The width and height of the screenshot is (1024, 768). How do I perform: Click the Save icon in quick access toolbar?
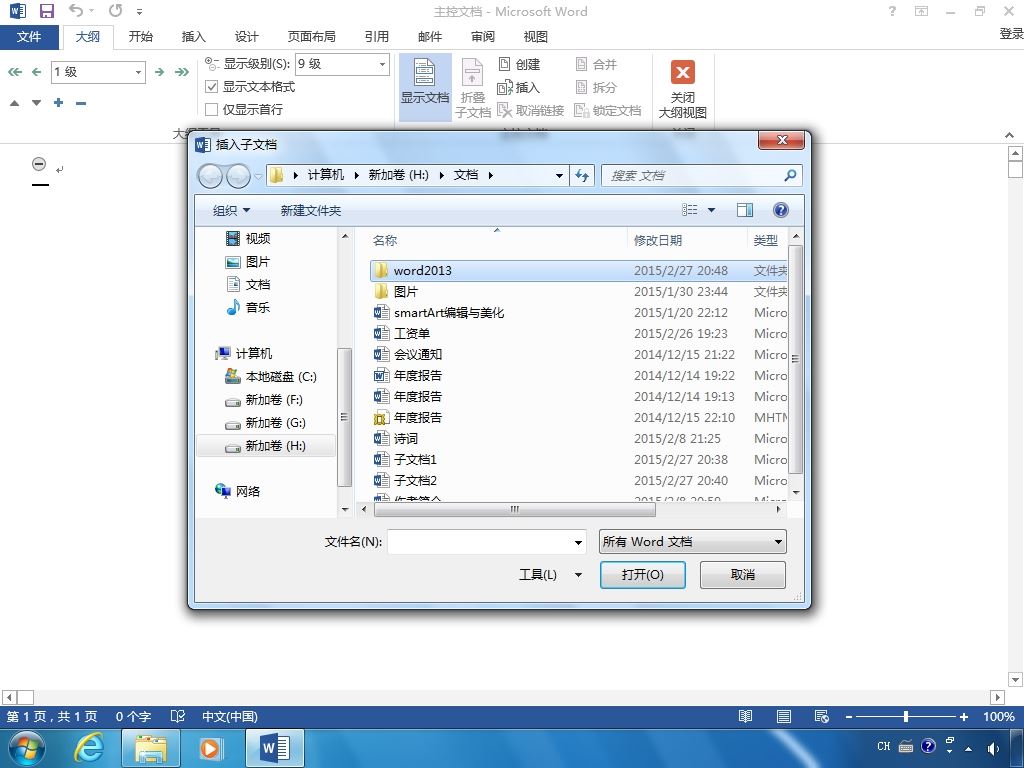pyautogui.click(x=46, y=11)
